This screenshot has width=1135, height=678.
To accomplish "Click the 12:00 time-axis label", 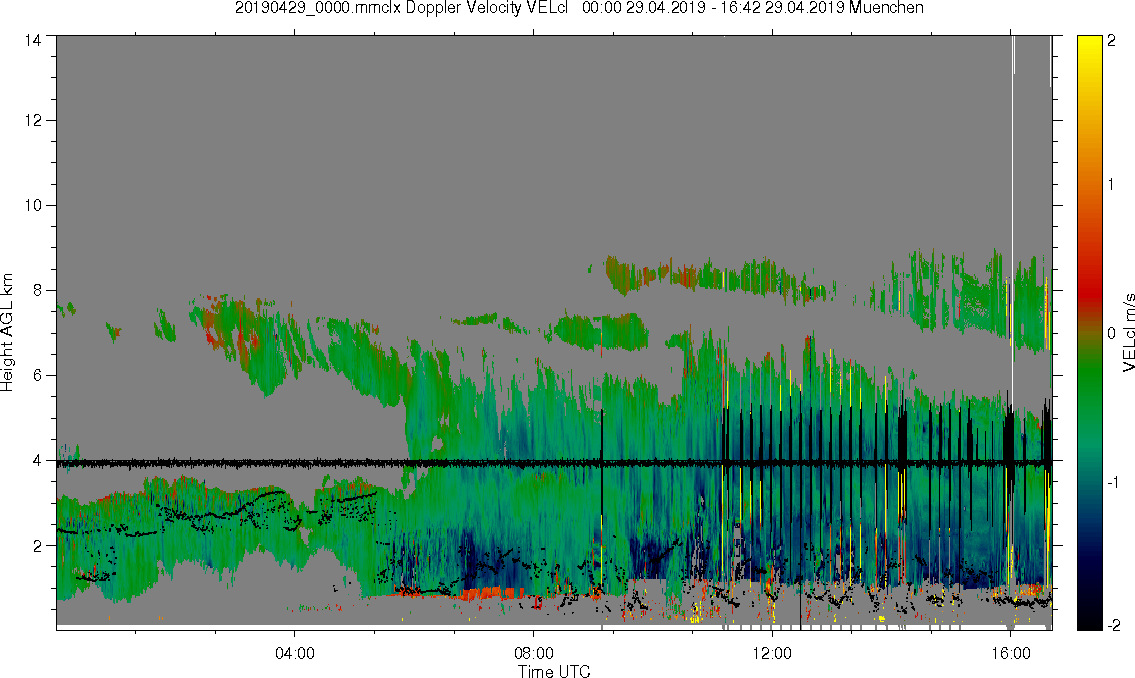I will (x=772, y=653).
